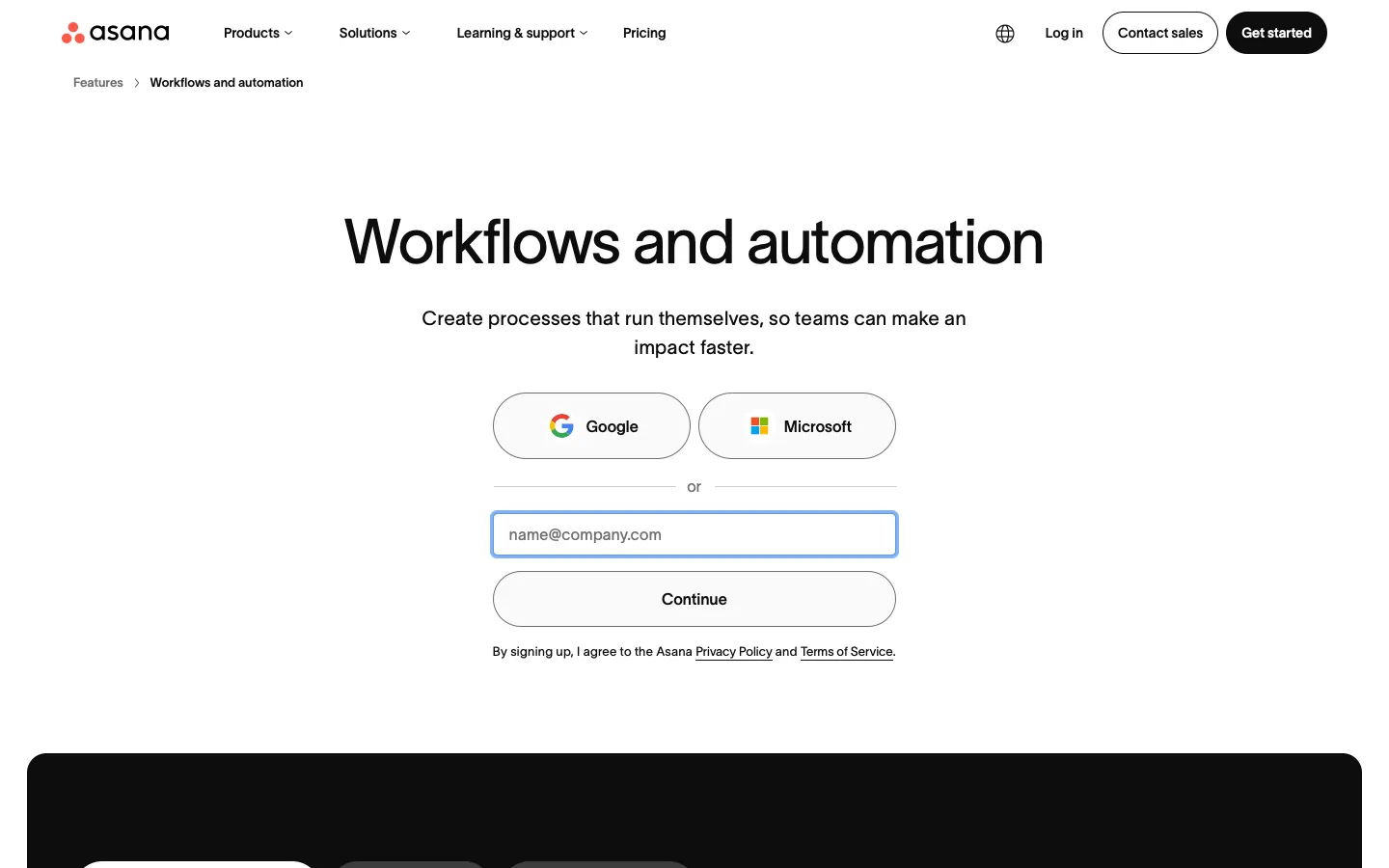This screenshot has height=868, width=1389.
Task: Go to Features breadcrumb link
Action: coord(98,83)
